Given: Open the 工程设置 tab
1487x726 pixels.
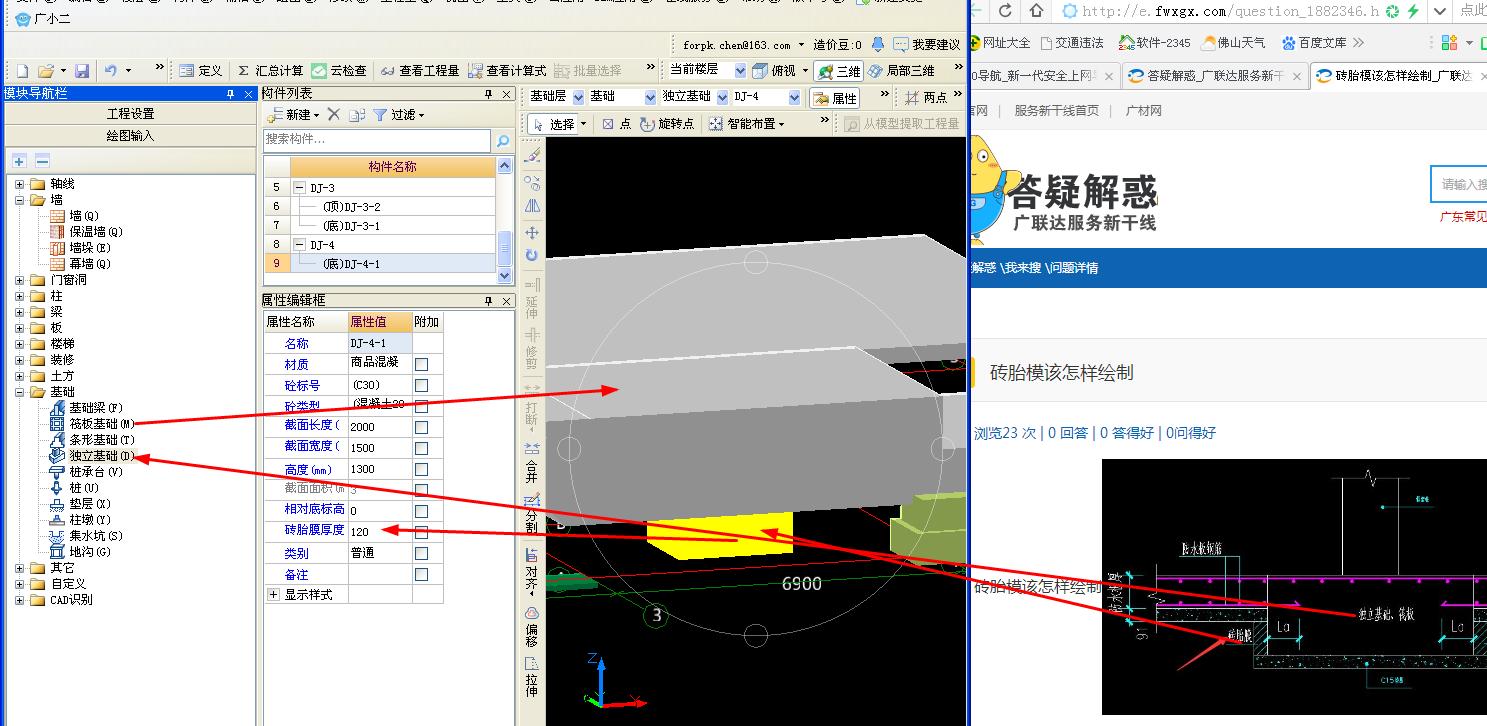Looking at the screenshot, I should 131,114.
